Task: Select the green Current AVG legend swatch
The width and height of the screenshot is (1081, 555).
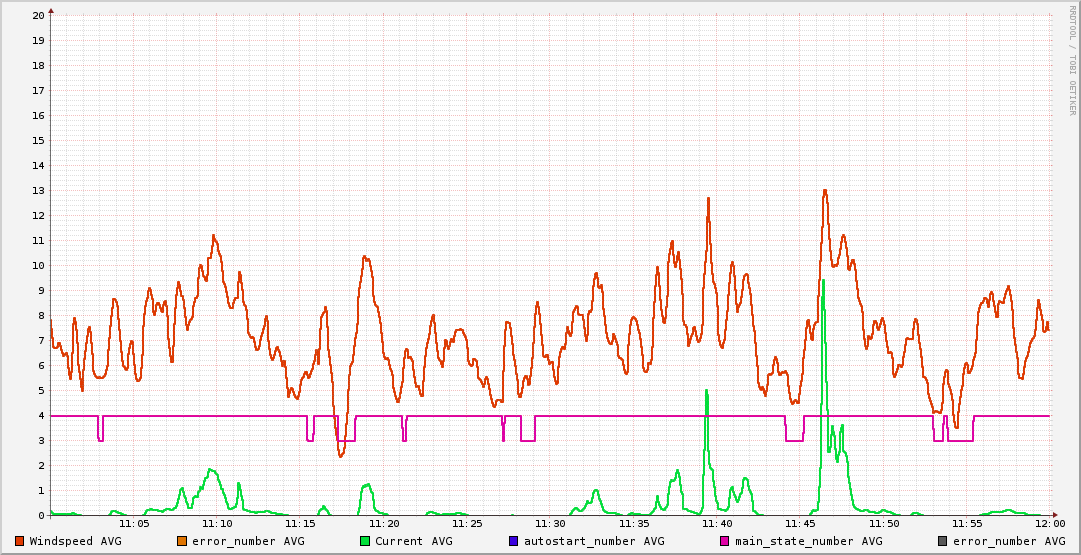Action: click(365, 541)
